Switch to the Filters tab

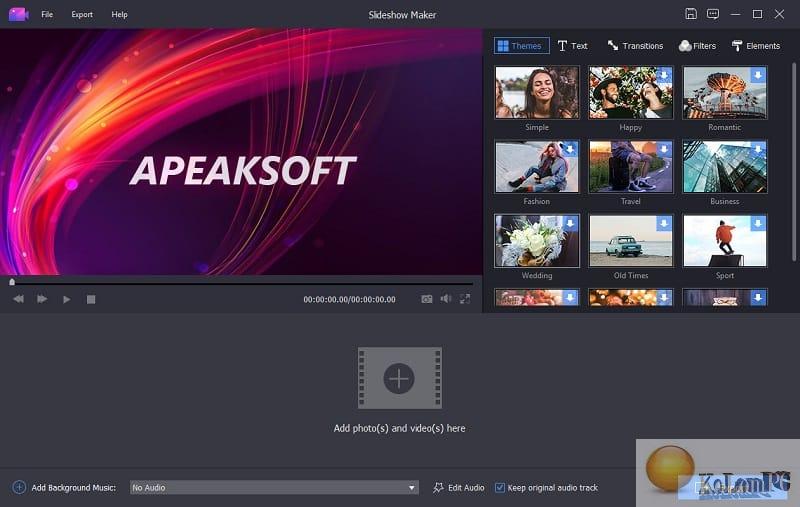click(697, 46)
